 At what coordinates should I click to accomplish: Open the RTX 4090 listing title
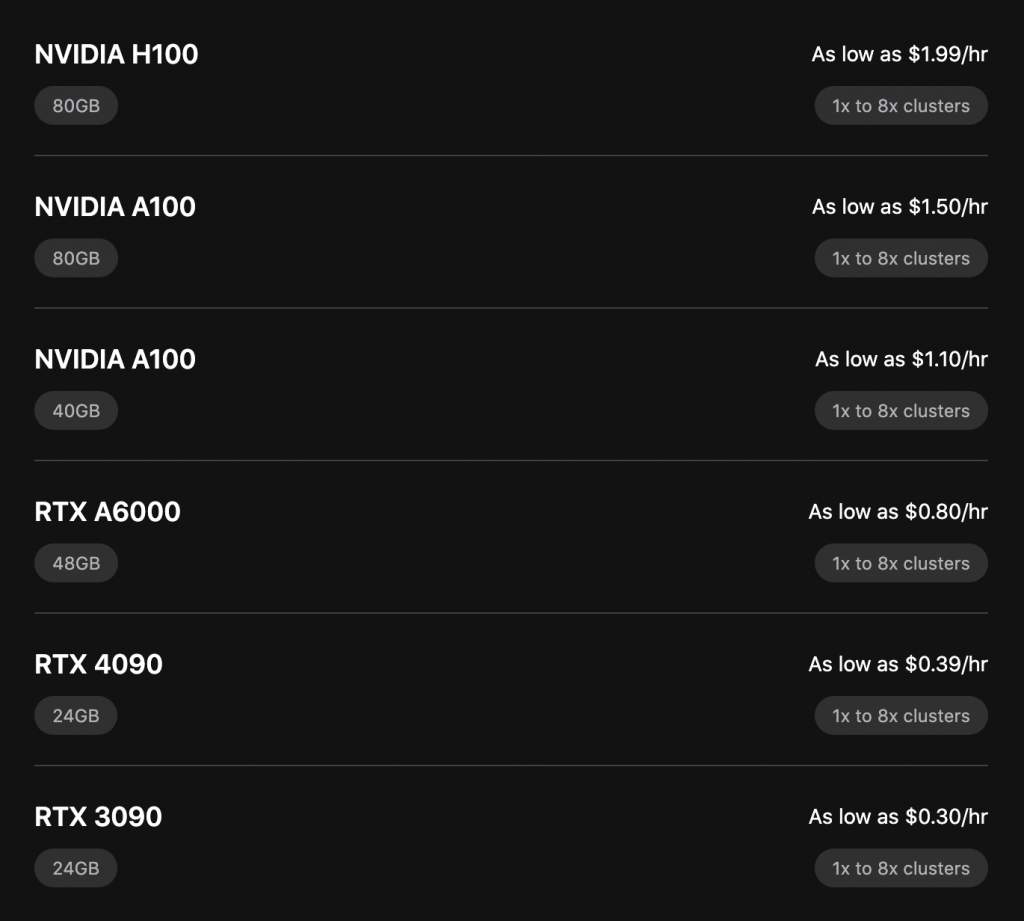99,664
